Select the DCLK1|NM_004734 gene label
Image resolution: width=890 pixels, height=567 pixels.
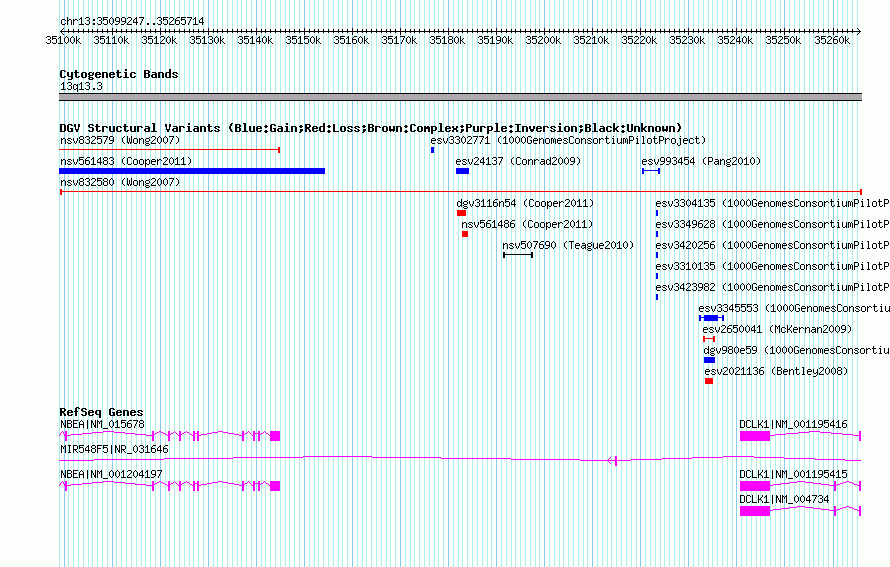784,499
